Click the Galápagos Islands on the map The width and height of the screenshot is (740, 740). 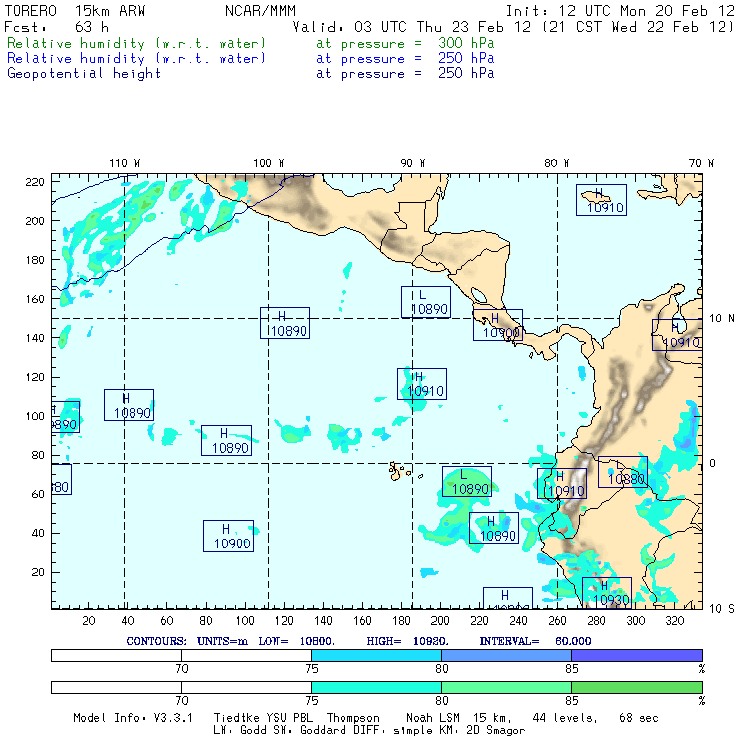[401, 469]
